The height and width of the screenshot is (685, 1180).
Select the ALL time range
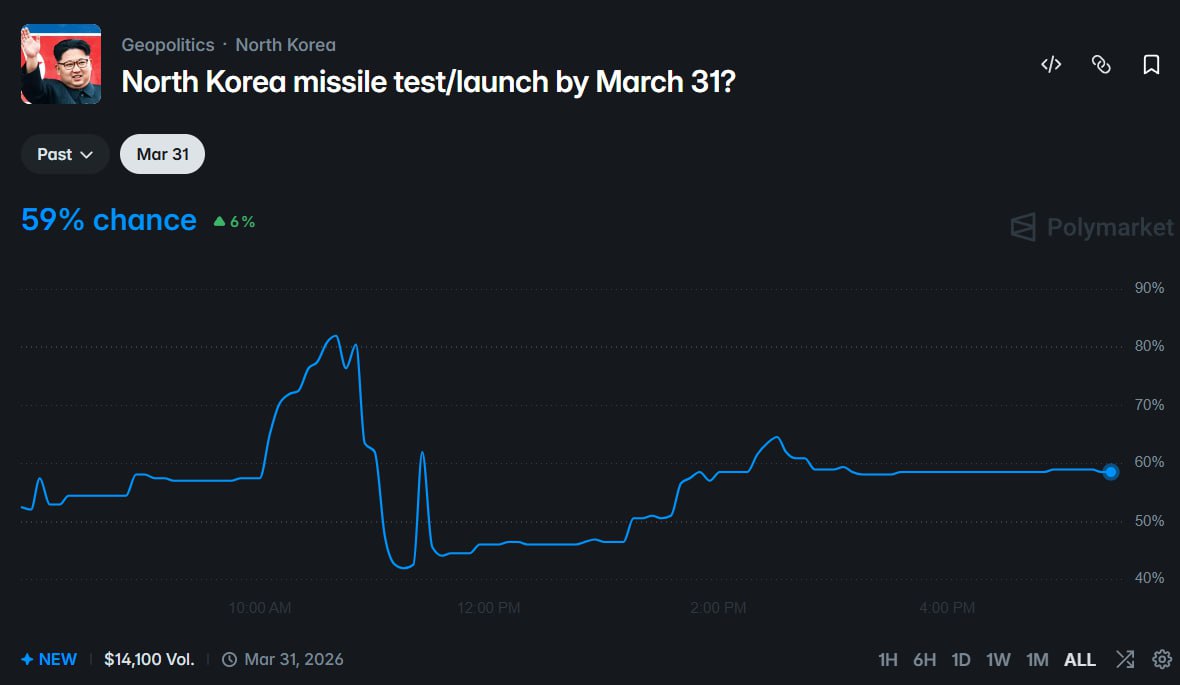pyautogui.click(x=1080, y=659)
